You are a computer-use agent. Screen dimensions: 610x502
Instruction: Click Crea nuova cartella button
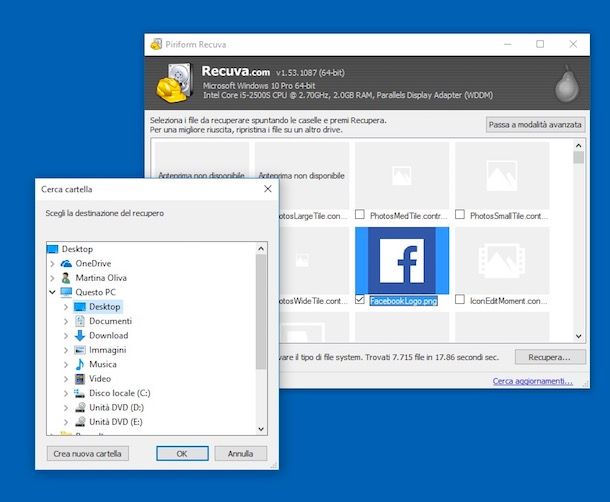tap(88, 454)
